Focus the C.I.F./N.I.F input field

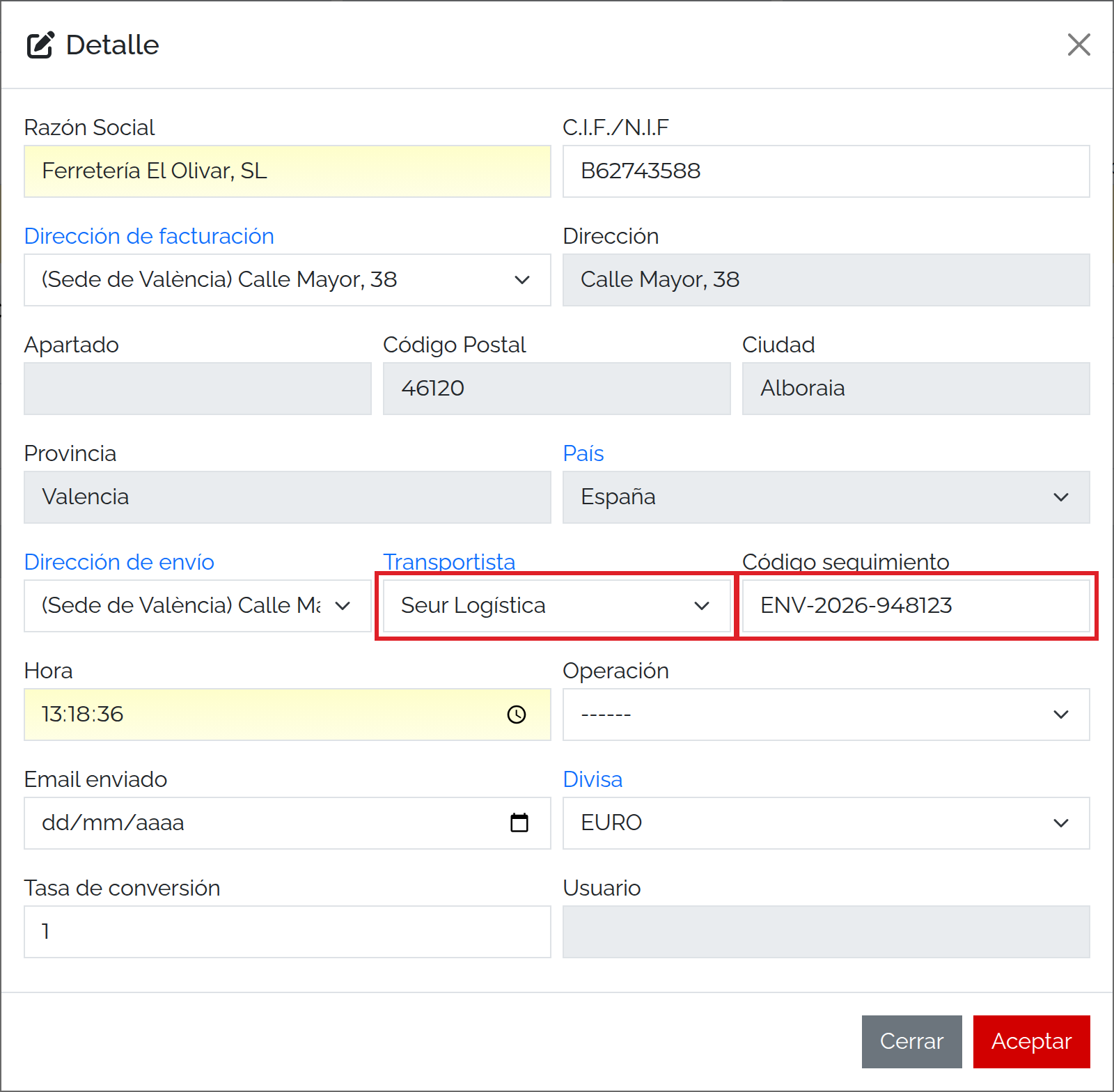tap(826, 171)
